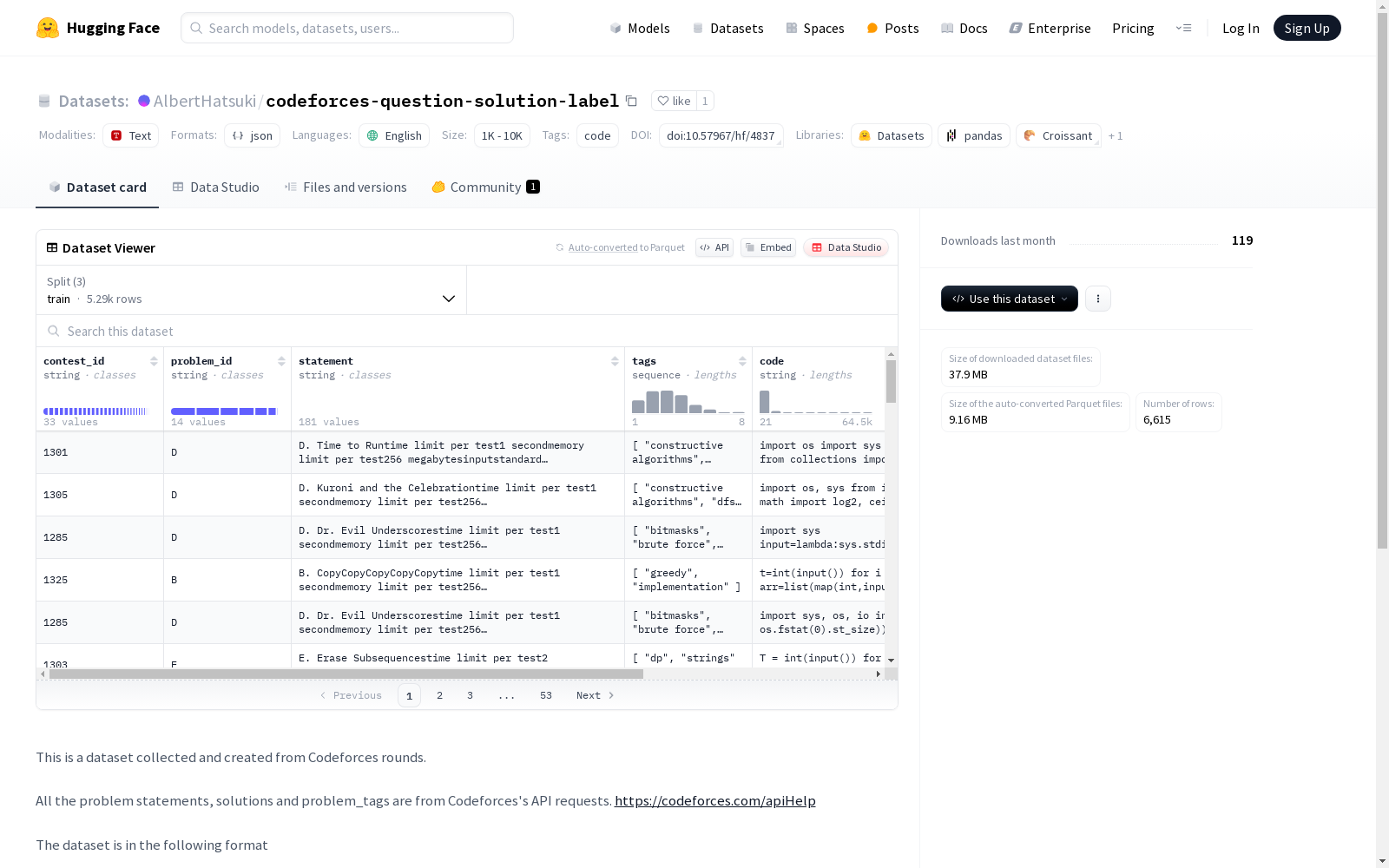The image size is (1389, 868).
Task: Click the doi:10.57967/hf/4837 tag
Action: coord(721,135)
